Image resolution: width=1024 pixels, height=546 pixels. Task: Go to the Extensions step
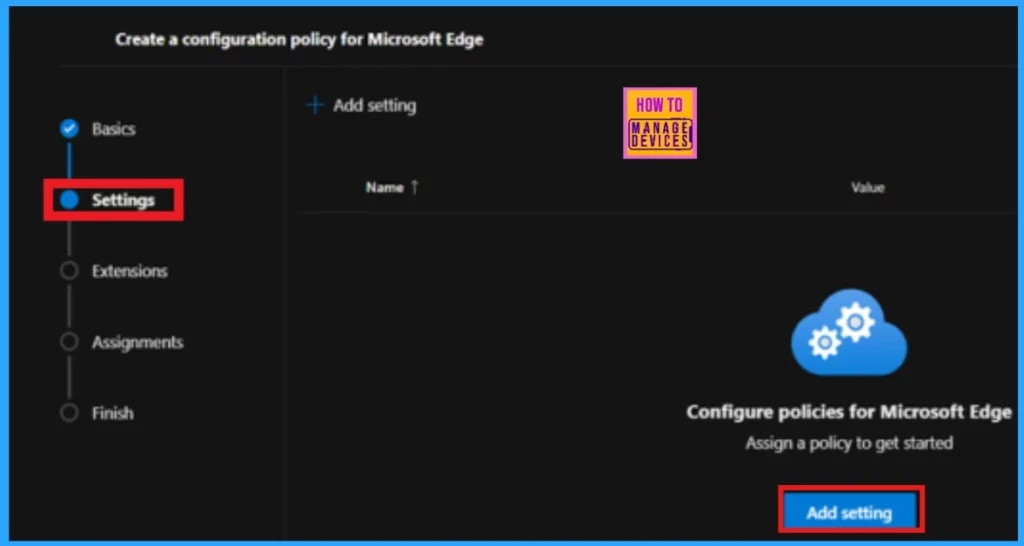click(129, 271)
